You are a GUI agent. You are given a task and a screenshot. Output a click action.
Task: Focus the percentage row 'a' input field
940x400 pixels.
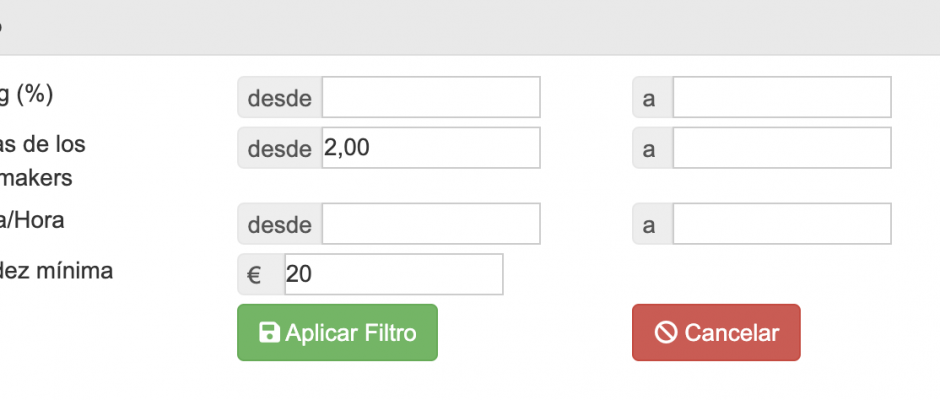pyautogui.click(x=782, y=97)
